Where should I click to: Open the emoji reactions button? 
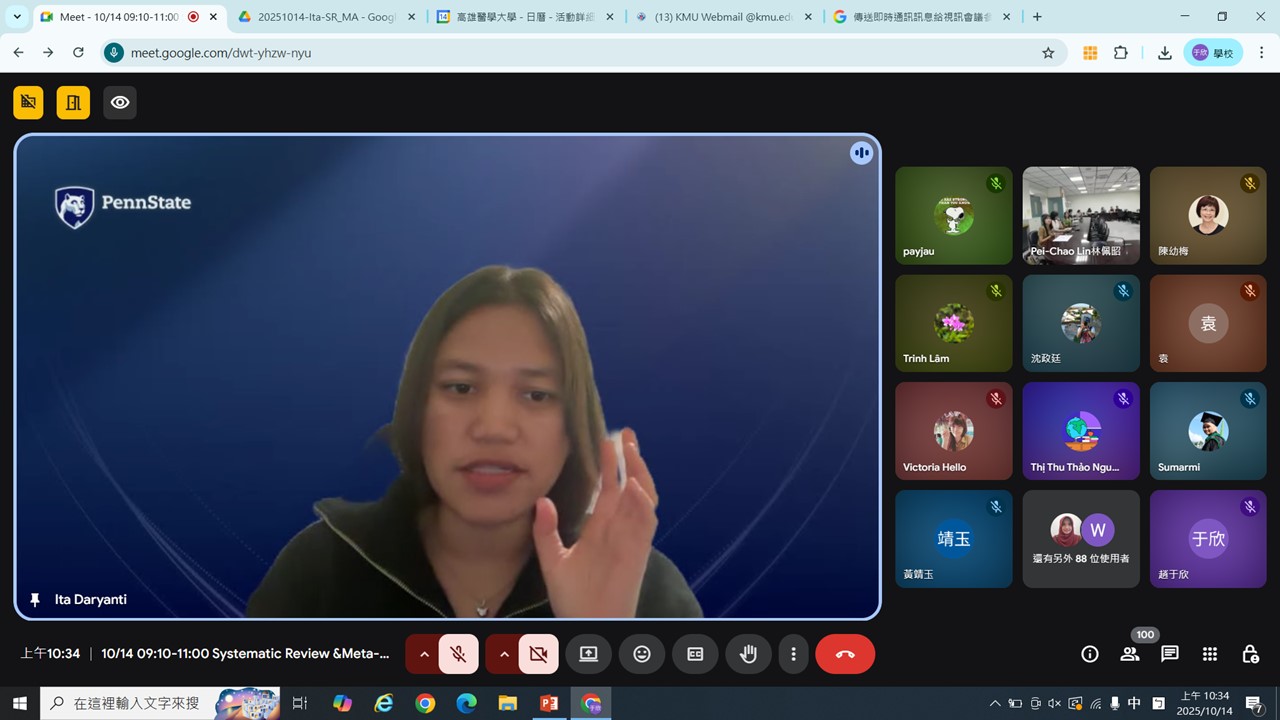coord(642,654)
